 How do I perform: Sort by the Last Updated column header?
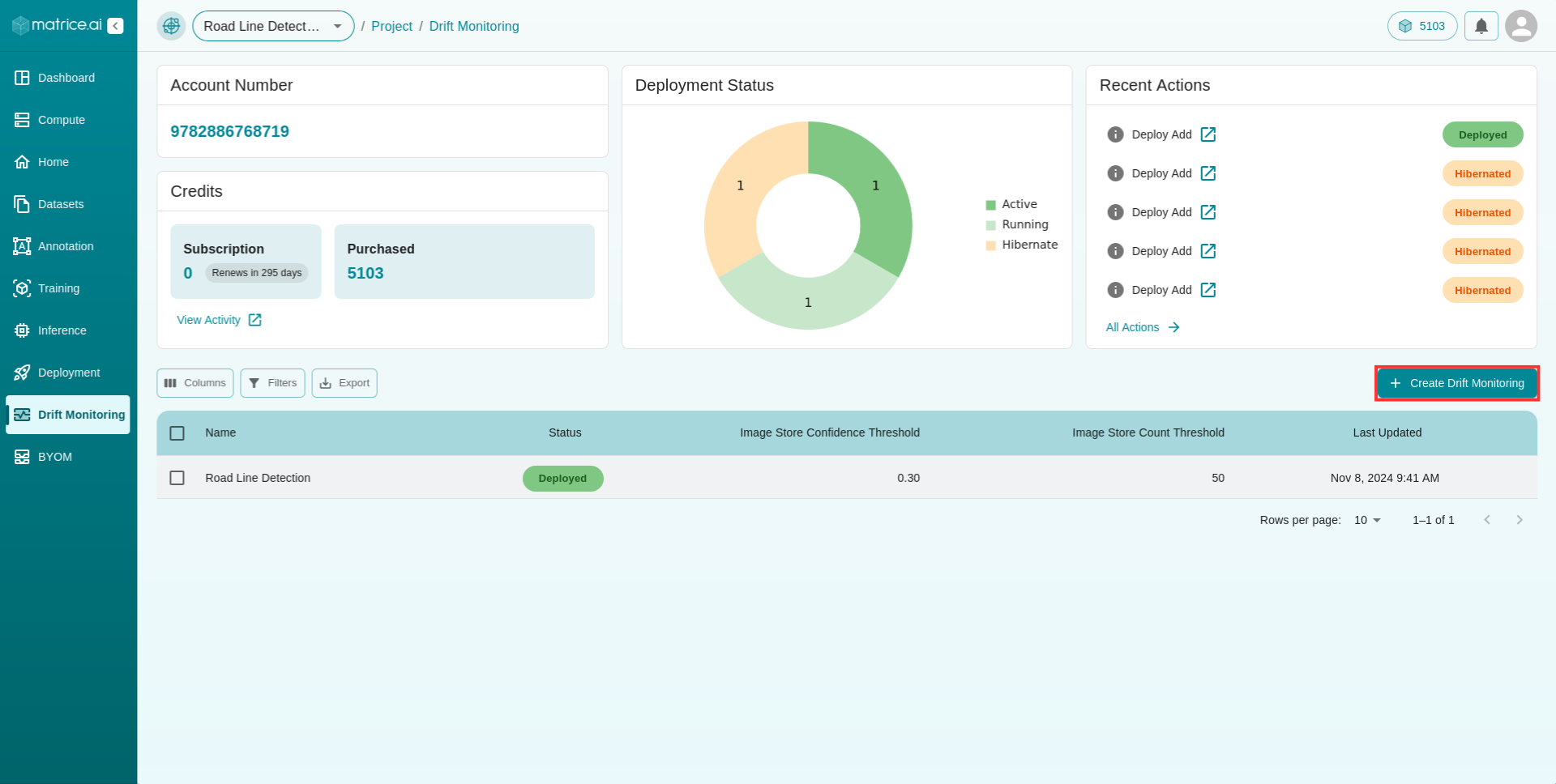[x=1387, y=432]
